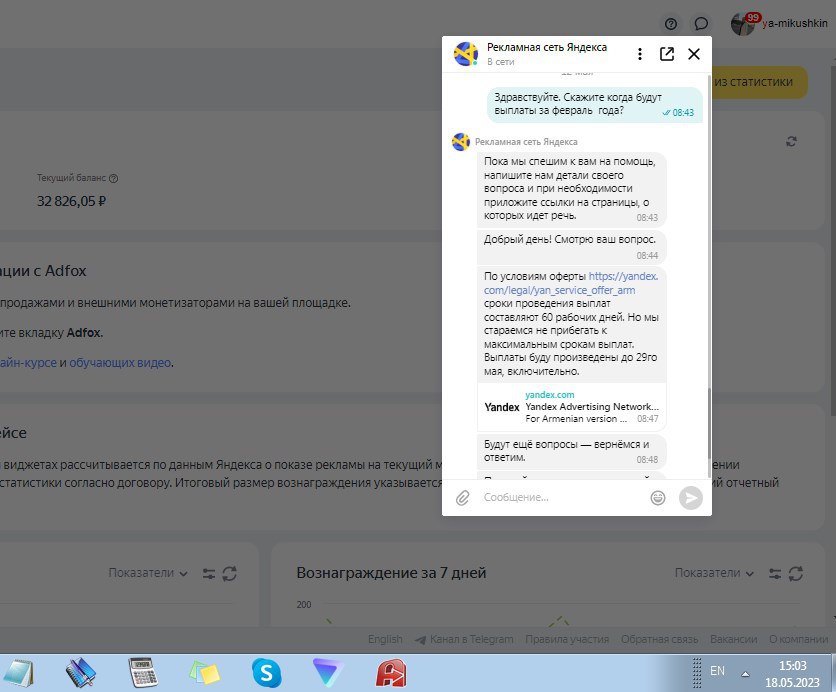This screenshot has height=692, width=836.
Task: Launch Calculator from the taskbar
Action: click(x=143, y=673)
